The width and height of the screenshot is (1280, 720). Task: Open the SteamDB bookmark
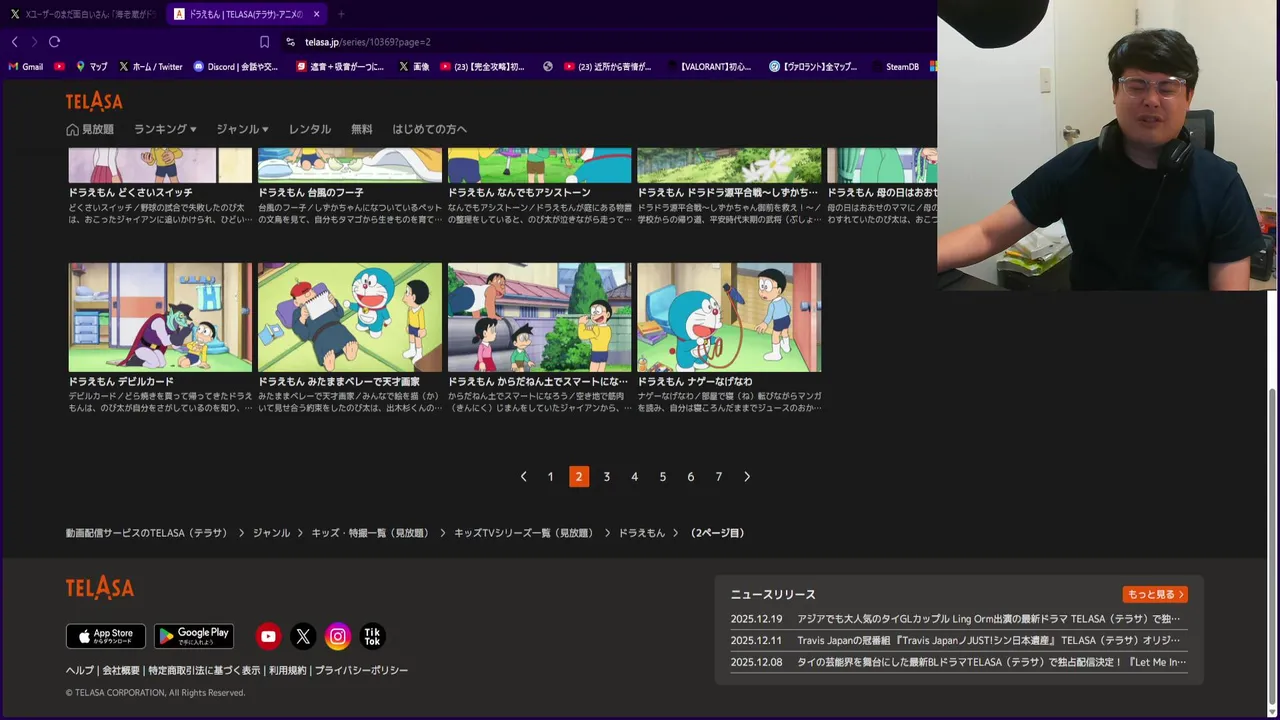tap(895, 67)
